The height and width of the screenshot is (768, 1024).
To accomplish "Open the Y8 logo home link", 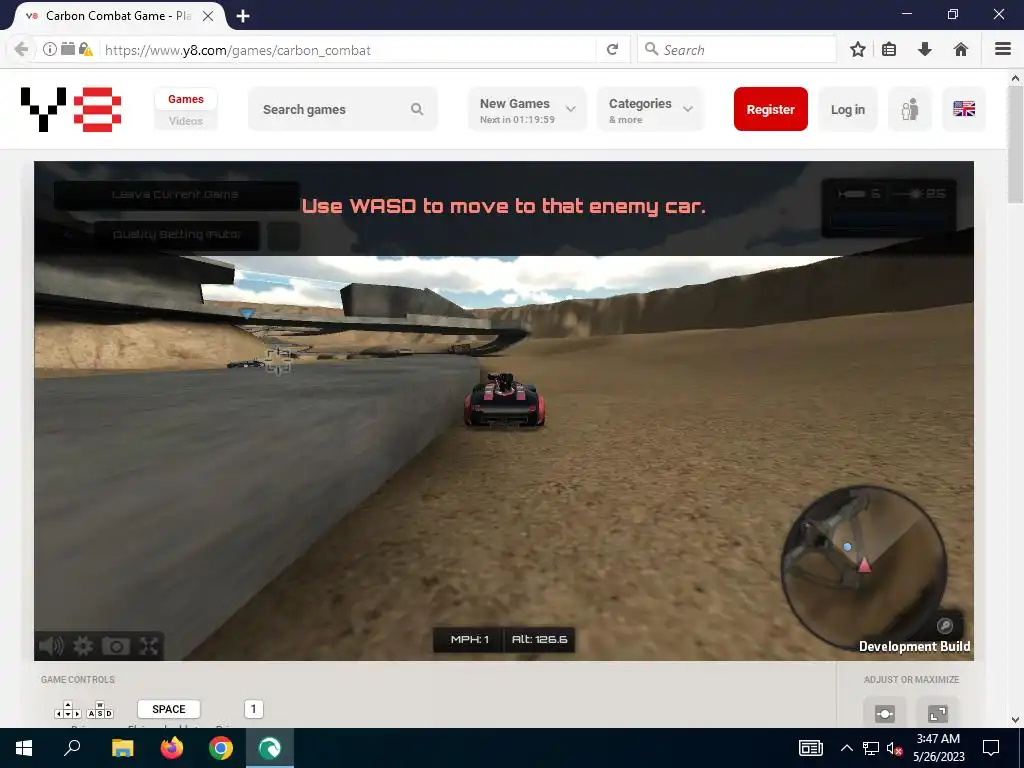I will [x=71, y=109].
